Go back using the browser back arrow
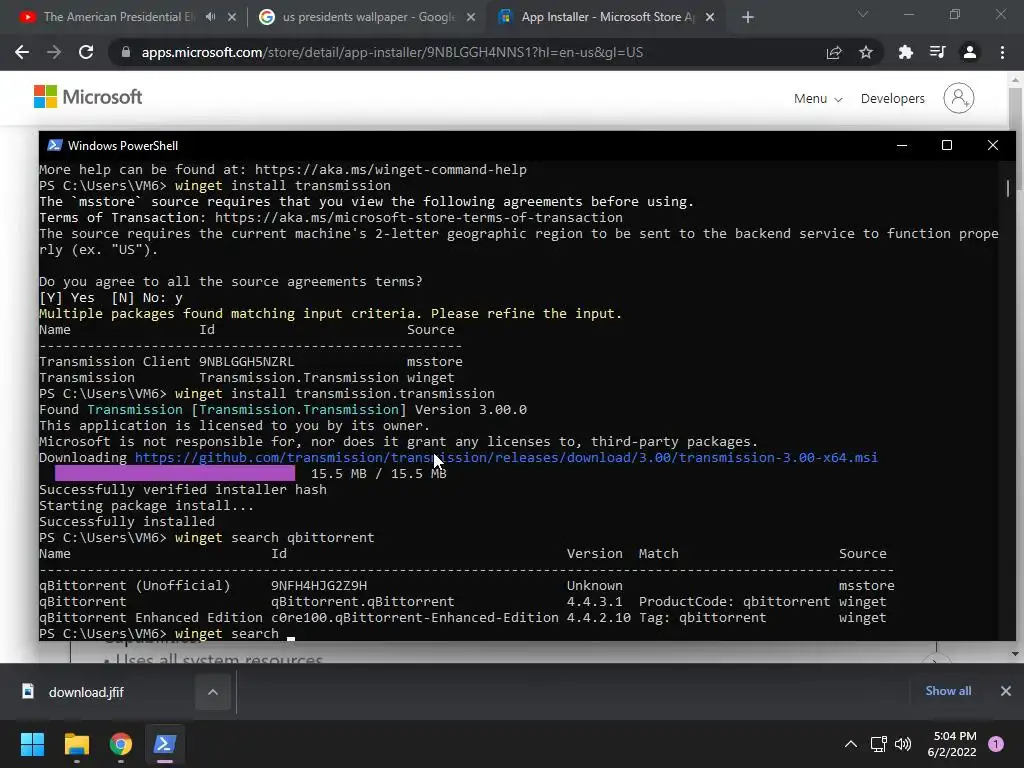The image size is (1024, 768). 22,52
